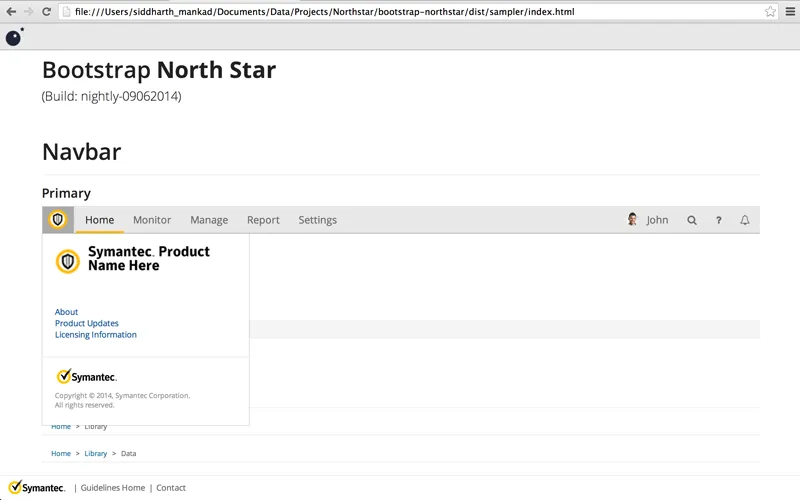Click the Symantec logo in page footer
The width and height of the screenshot is (800, 500).
coord(37,487)
